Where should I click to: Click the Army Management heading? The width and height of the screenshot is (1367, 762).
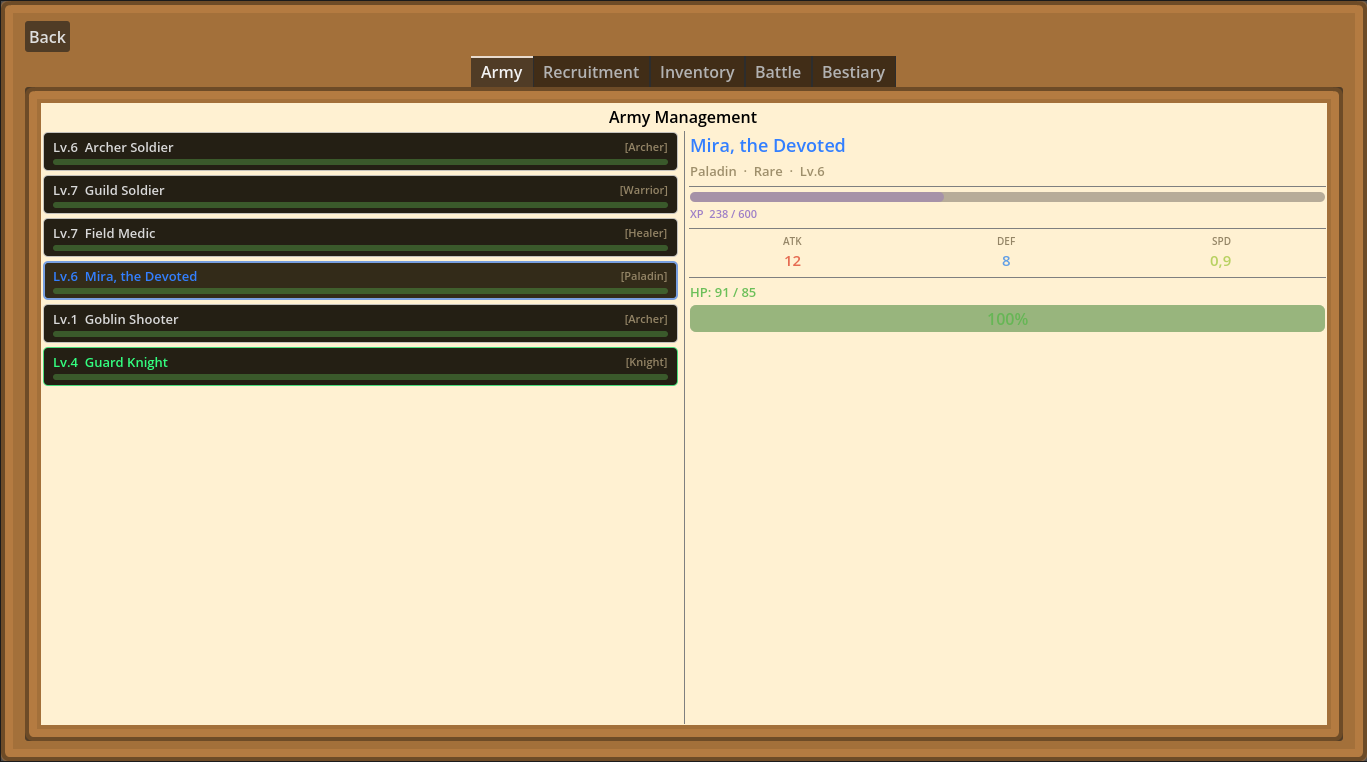tap(683, 117)
